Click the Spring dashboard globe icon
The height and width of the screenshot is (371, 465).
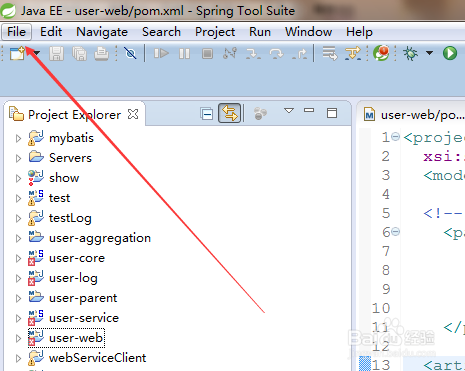coord(381,53)
